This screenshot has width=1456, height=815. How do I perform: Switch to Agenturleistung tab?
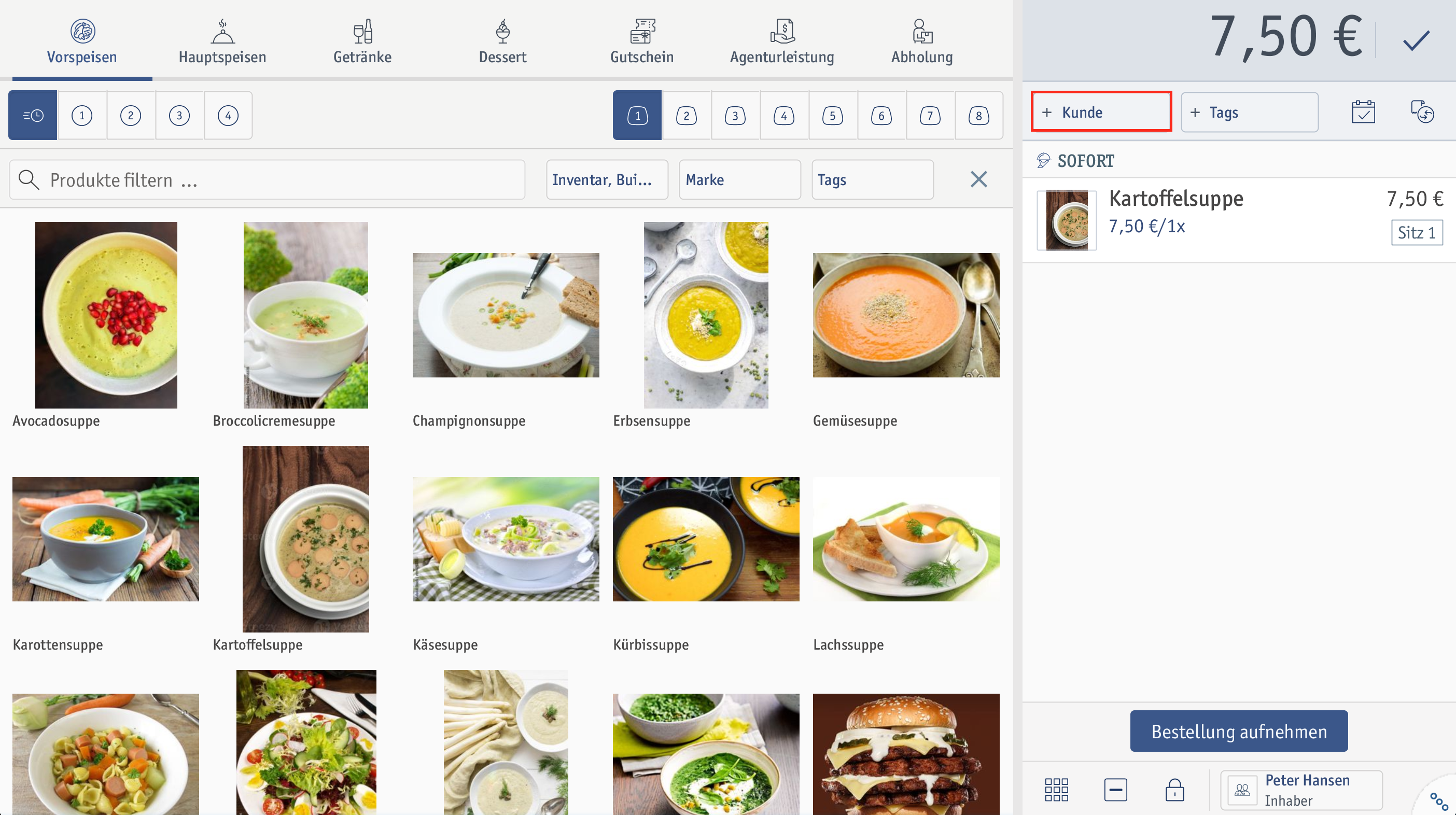pos(782,41)
